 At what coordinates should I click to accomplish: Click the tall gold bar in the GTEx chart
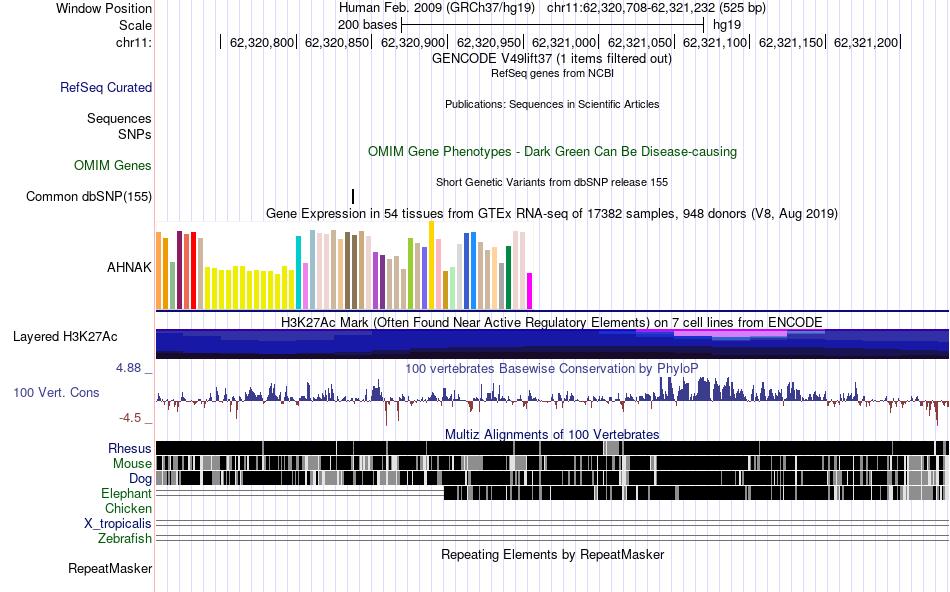click(x=431, y=265)
